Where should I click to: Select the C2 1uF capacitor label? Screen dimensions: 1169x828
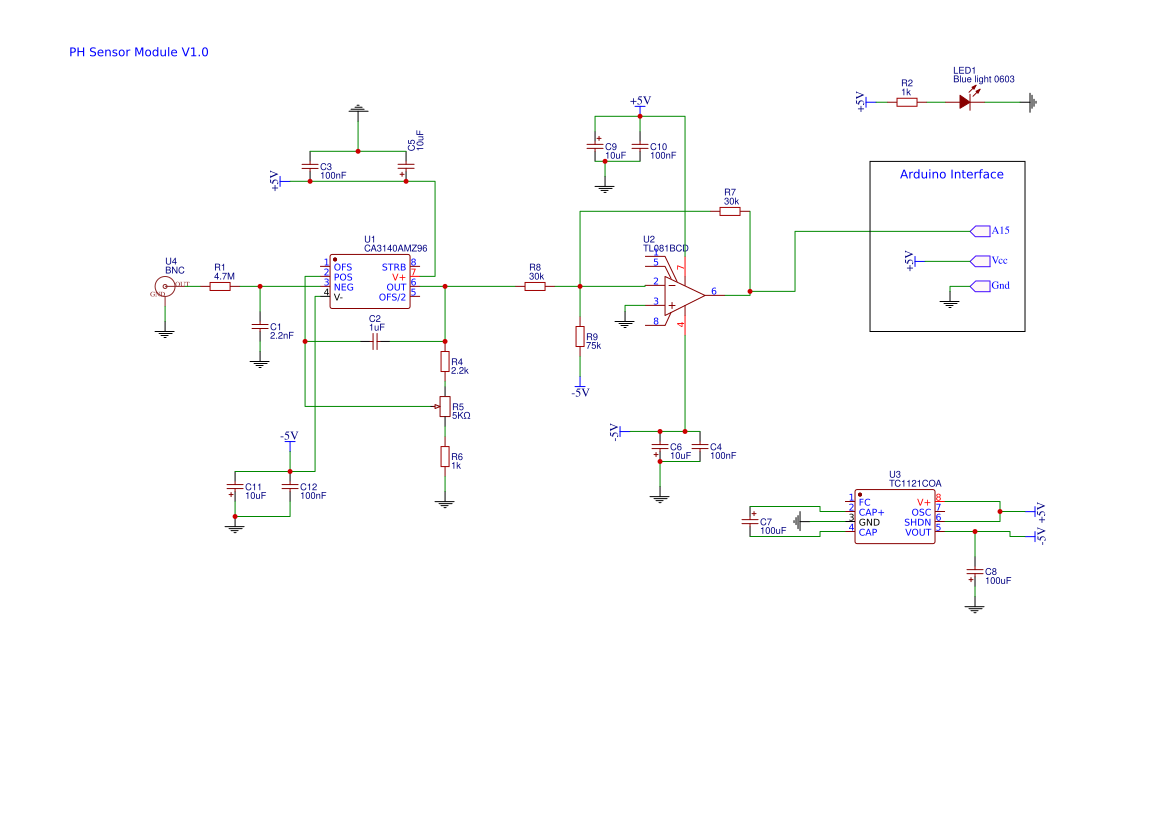pyautogui.click(x=374, y=322)
